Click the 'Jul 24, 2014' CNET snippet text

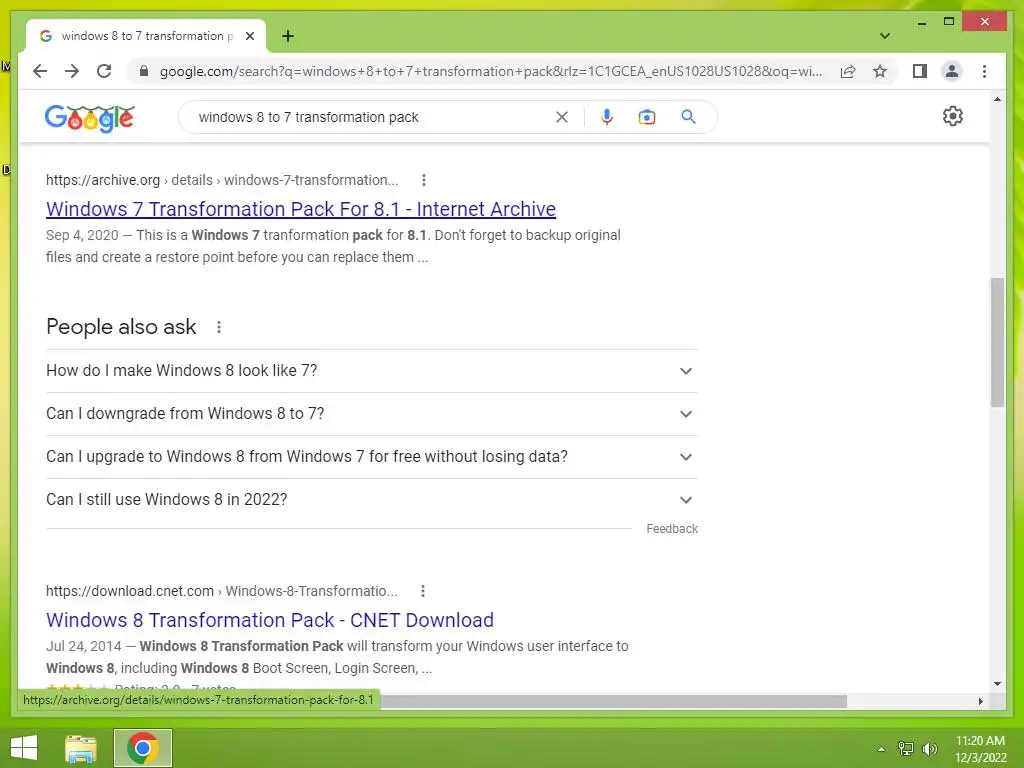337,657
